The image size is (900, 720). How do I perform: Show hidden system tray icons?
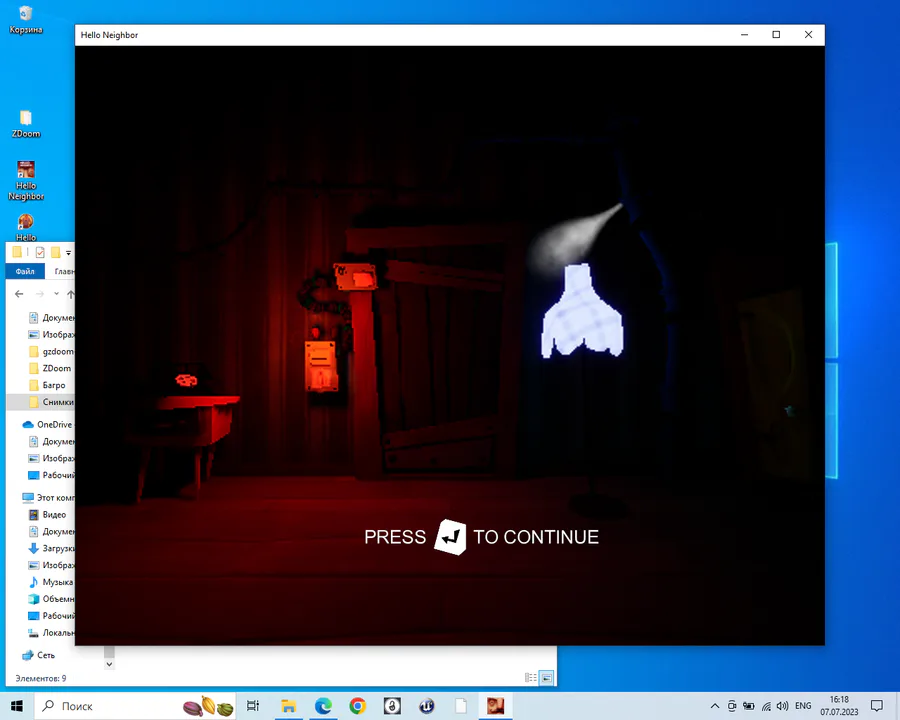(715, 706)
